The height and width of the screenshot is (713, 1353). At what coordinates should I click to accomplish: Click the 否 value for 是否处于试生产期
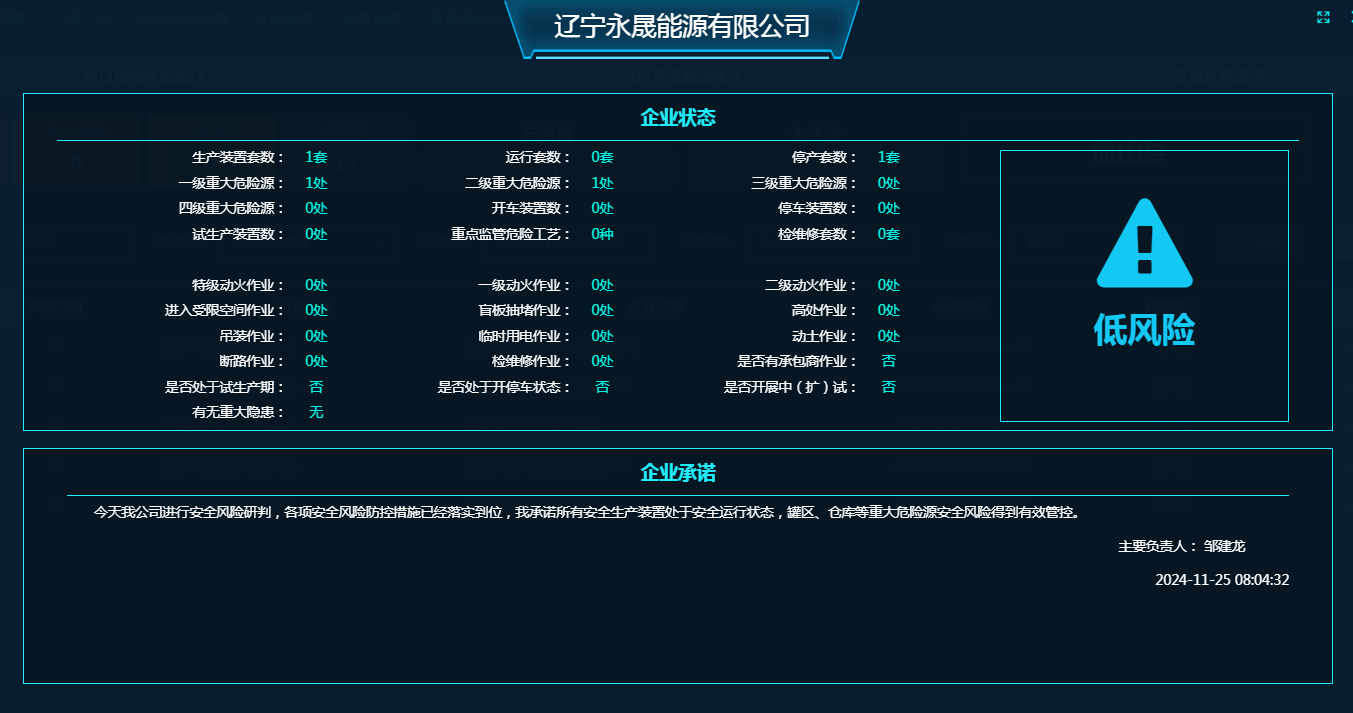[x=316, y=387]
